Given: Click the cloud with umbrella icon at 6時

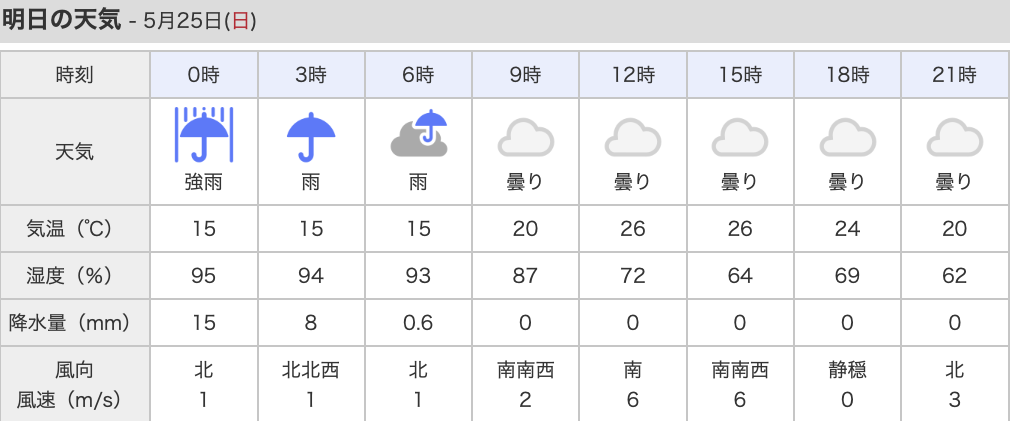Looking at the screenshot, I should (x=419, y=134).
